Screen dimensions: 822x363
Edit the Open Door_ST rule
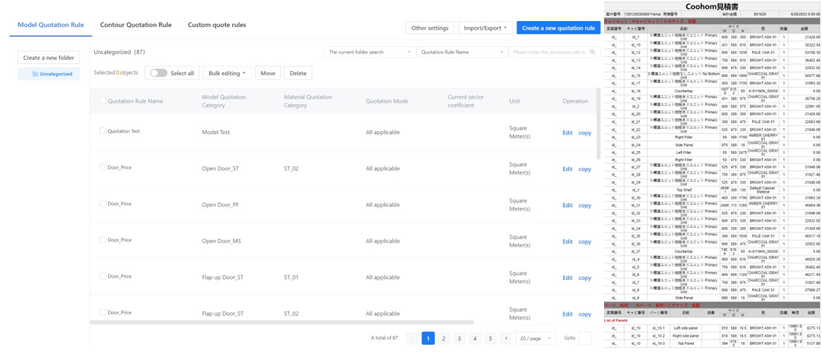(x=567, y=169)
